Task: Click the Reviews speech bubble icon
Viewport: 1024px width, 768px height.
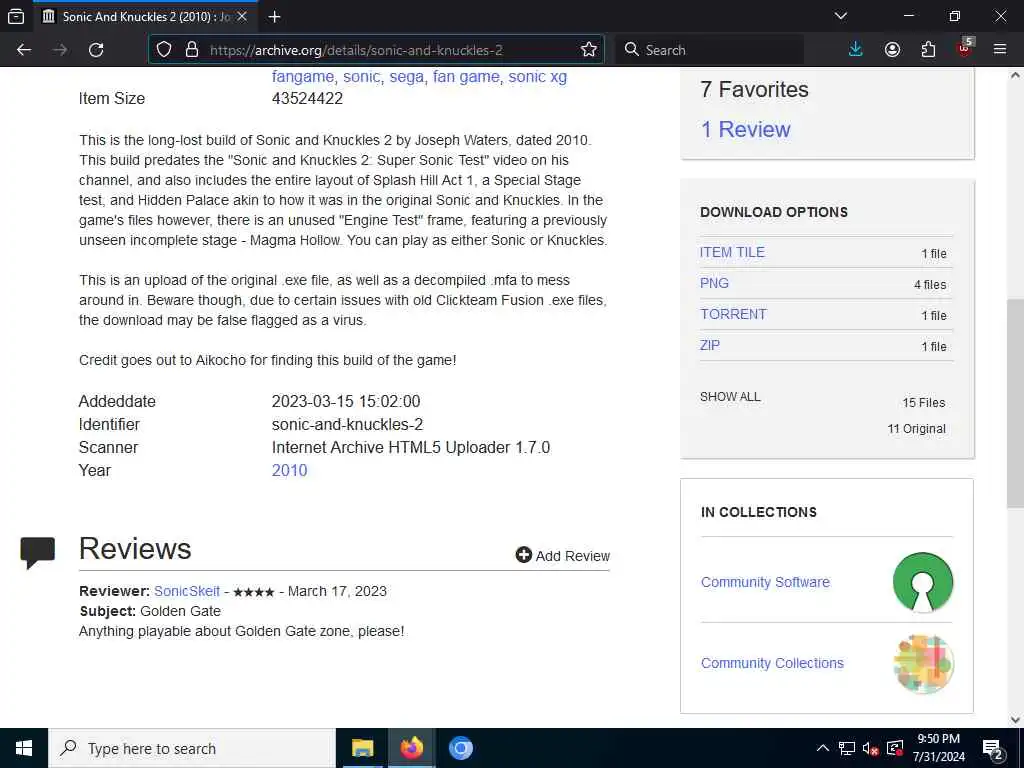Action: [38, 552]
